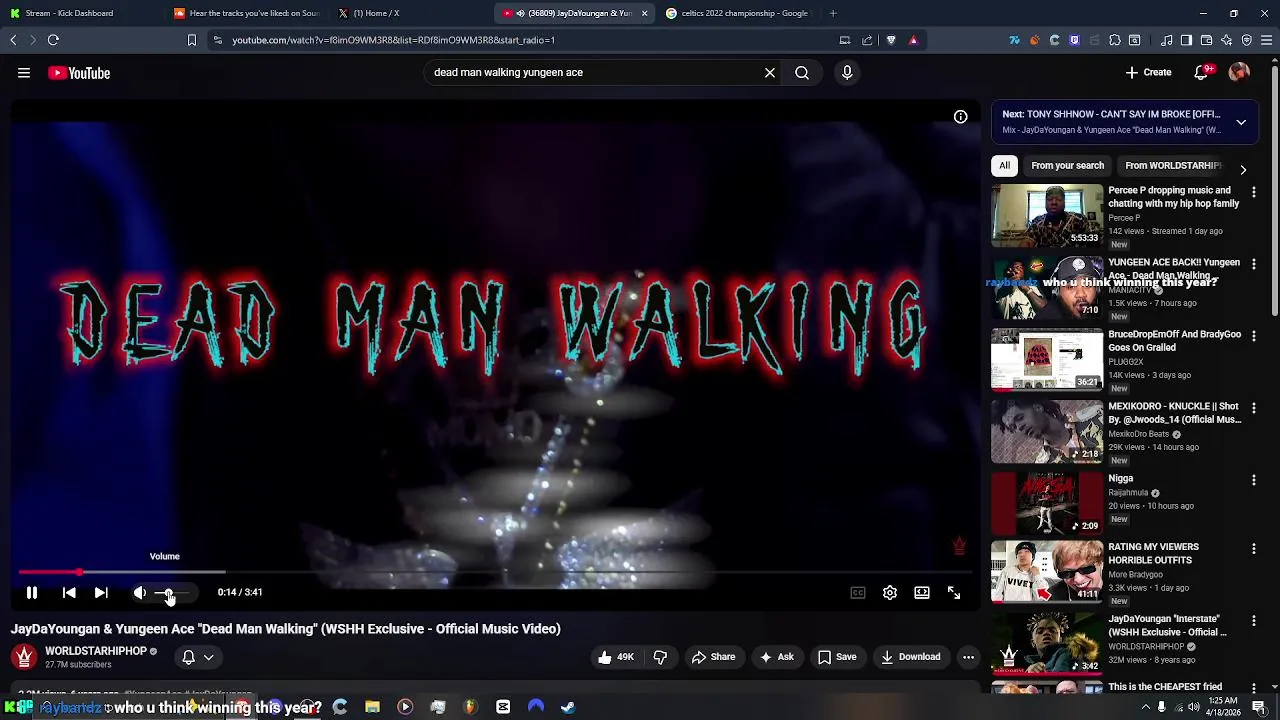
Task: Like the video (49K)
Action: click(x=616, y=657)
